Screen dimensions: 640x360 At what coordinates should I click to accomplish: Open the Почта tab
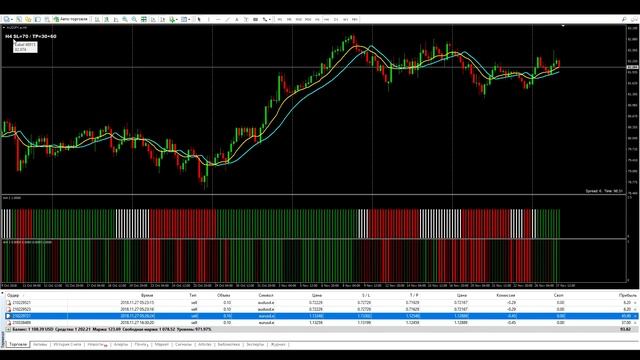coord(141,344)
